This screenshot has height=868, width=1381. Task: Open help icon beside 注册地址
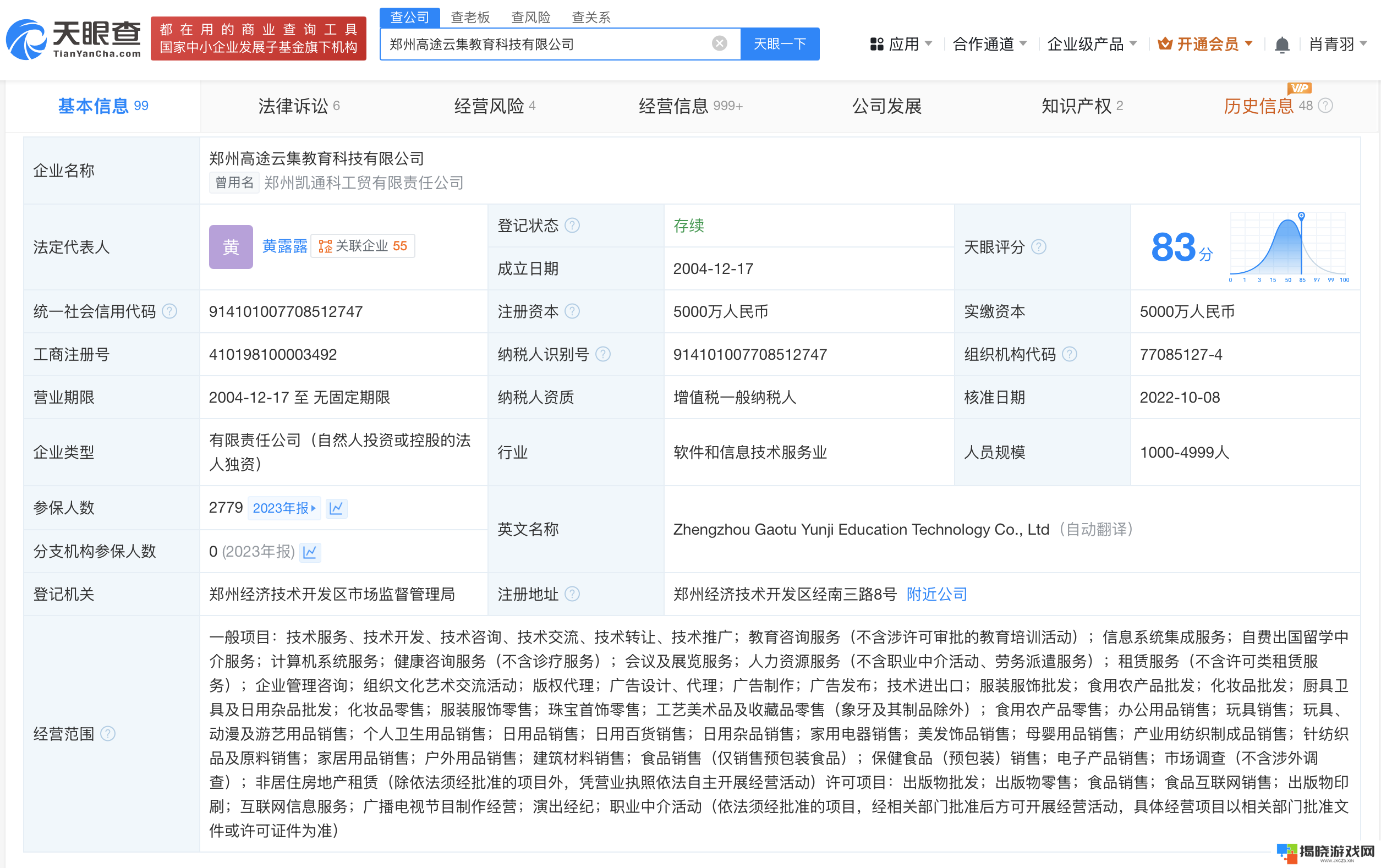[572, 594]
